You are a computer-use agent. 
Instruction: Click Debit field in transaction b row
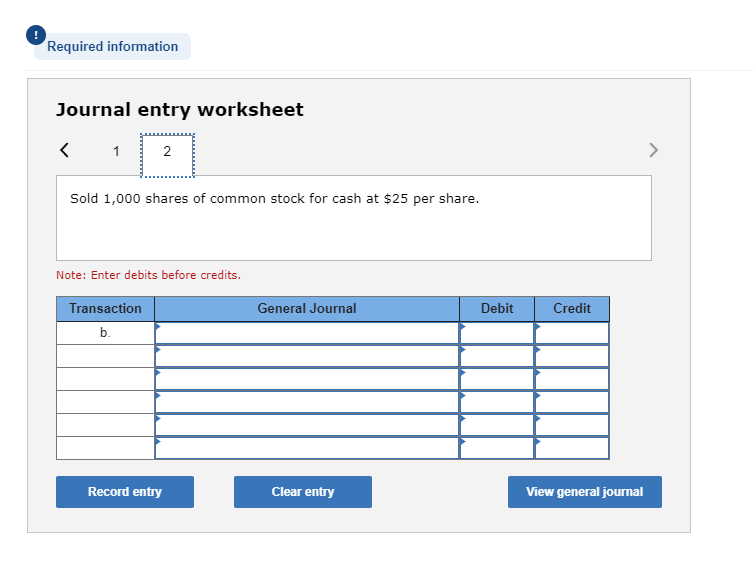[x=497, y=333]
